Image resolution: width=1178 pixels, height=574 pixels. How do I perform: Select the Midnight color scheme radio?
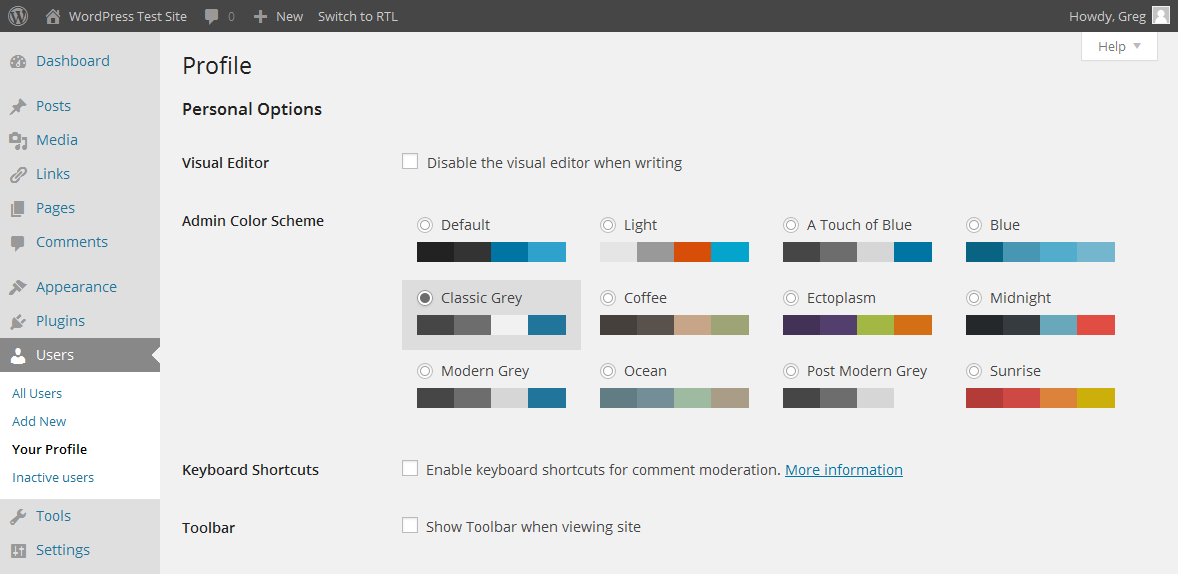[974, 298]
